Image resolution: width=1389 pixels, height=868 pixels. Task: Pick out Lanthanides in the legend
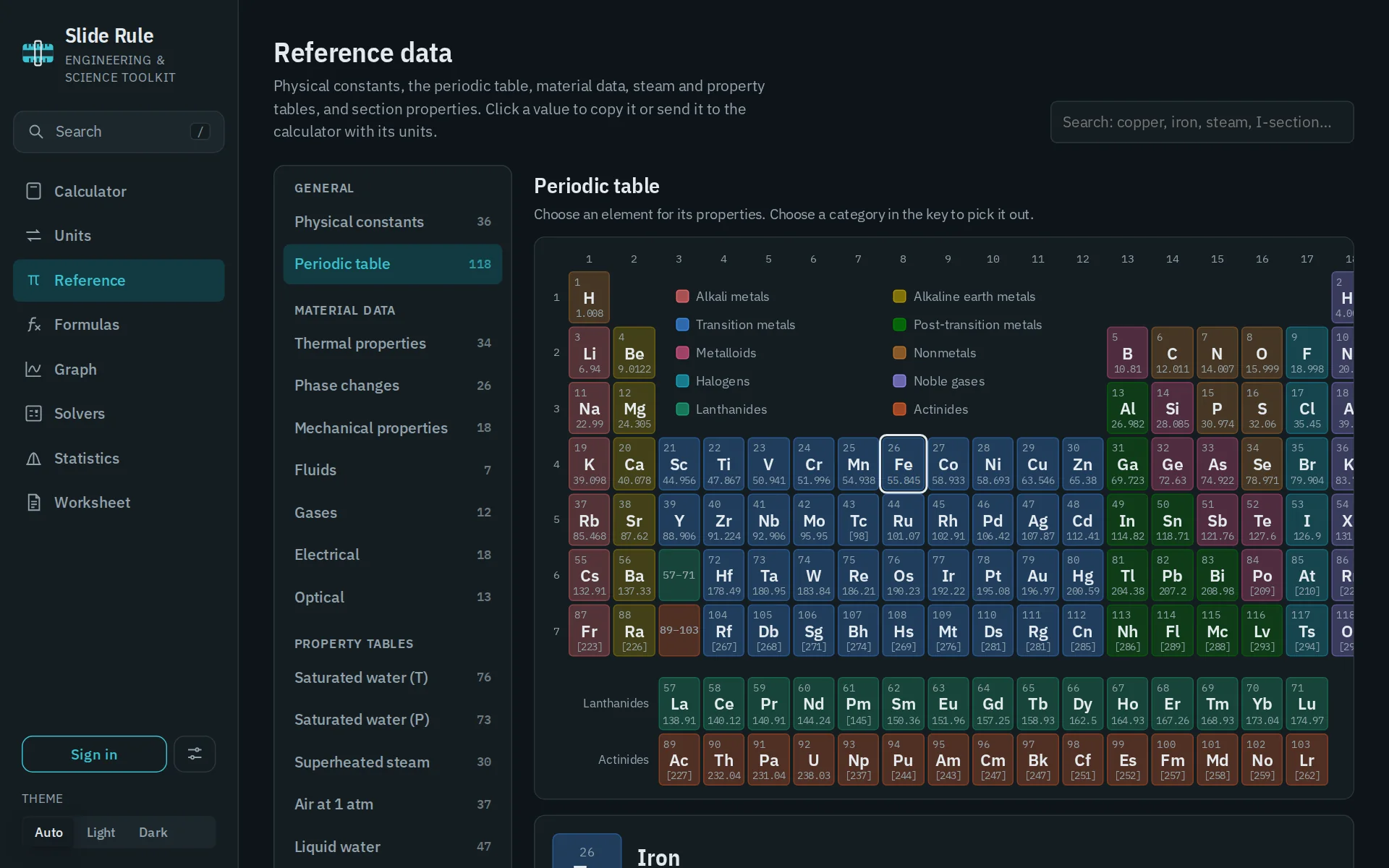(x=721, y=409)
